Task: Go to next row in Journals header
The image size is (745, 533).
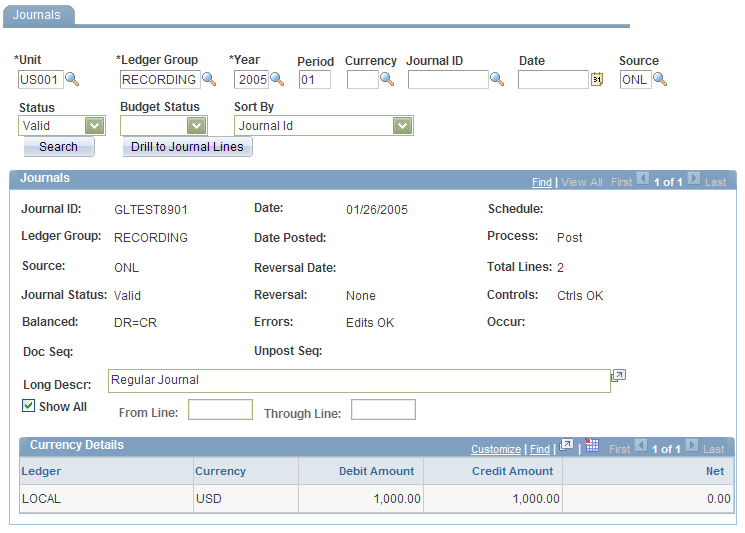Action: click(x=694, y=179)
